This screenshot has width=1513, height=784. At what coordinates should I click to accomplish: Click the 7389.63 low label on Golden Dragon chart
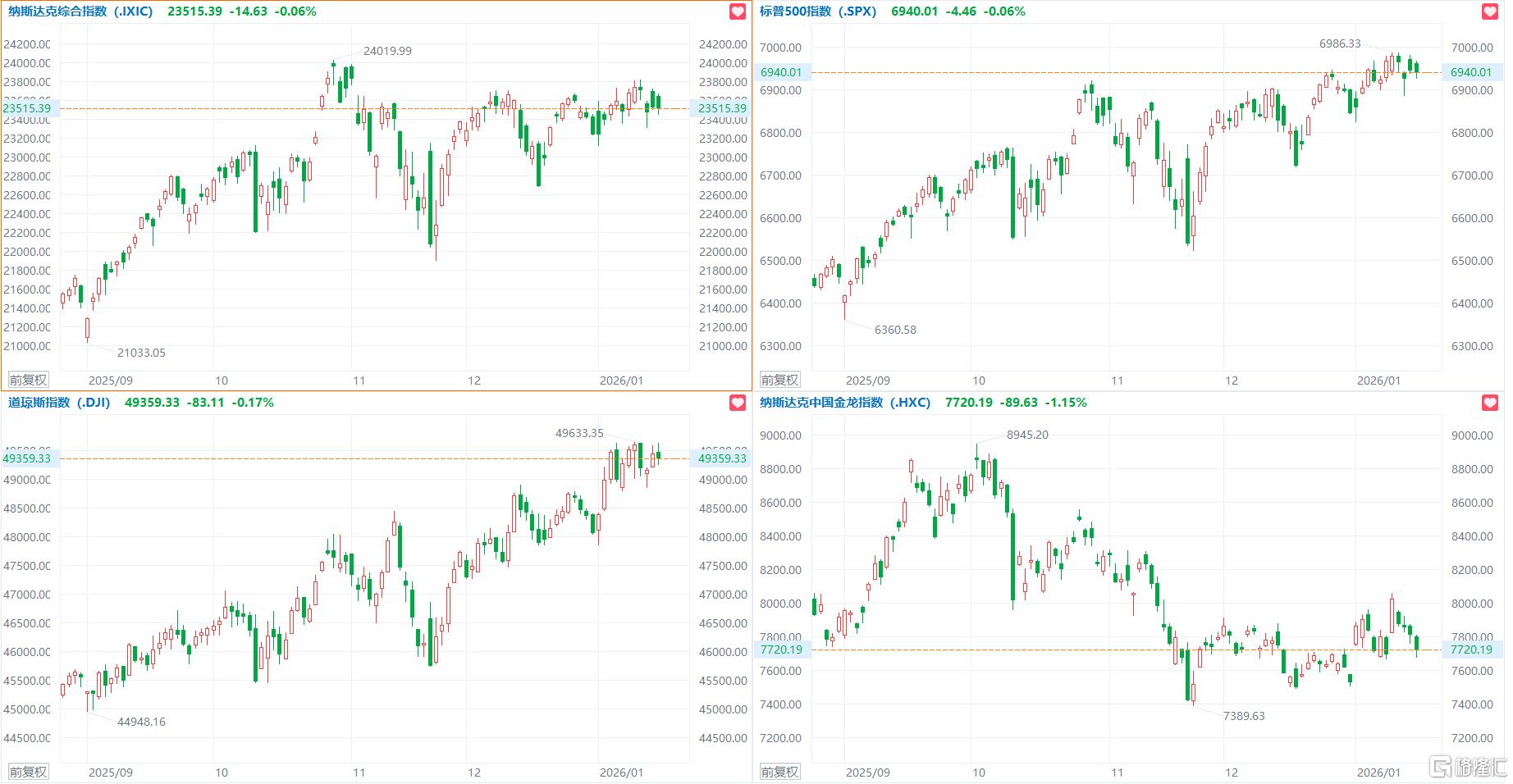click(x=1244, y=716)
